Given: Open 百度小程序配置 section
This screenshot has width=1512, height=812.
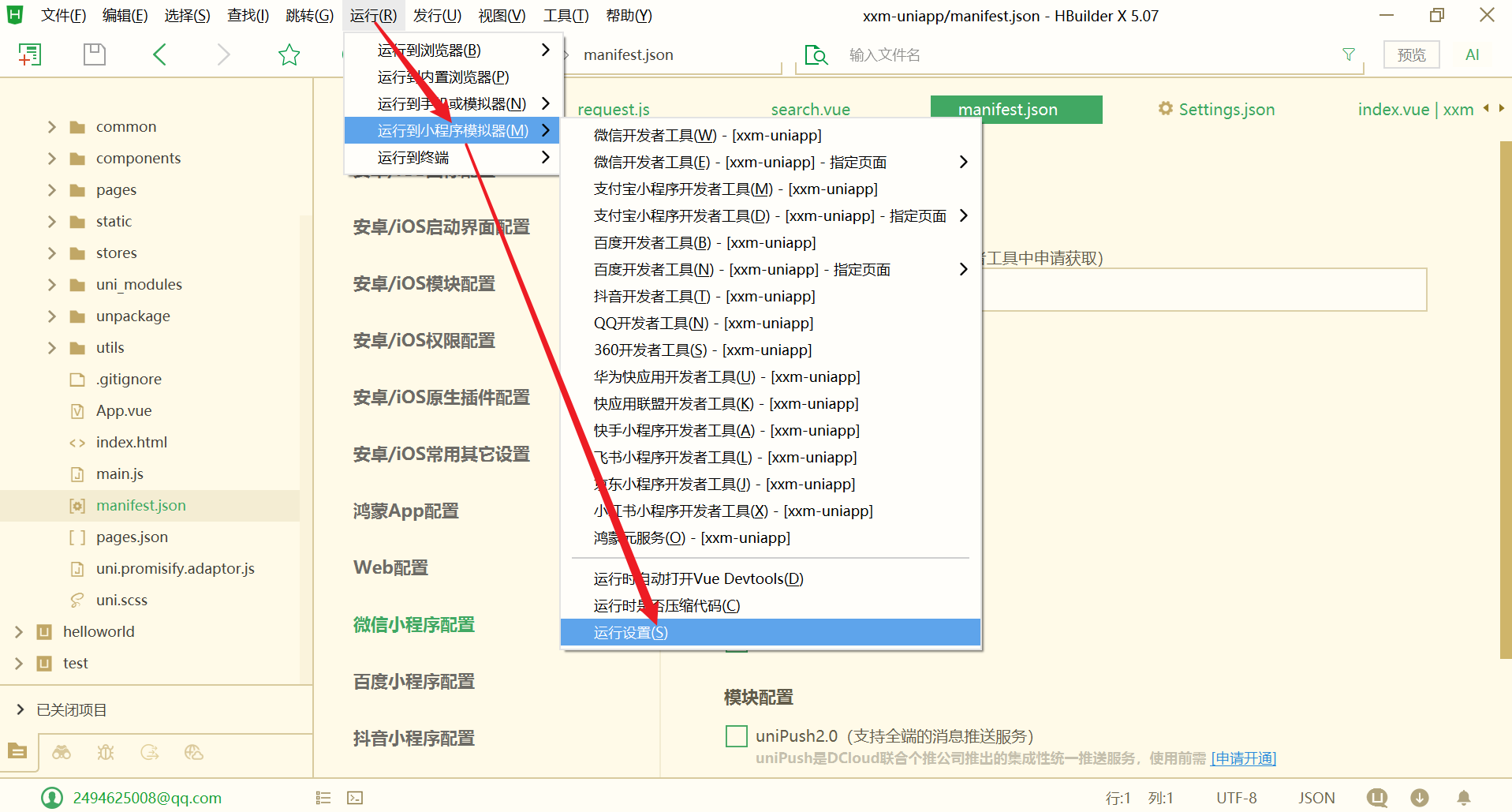Looking at the screenshot, I should 414,682.
